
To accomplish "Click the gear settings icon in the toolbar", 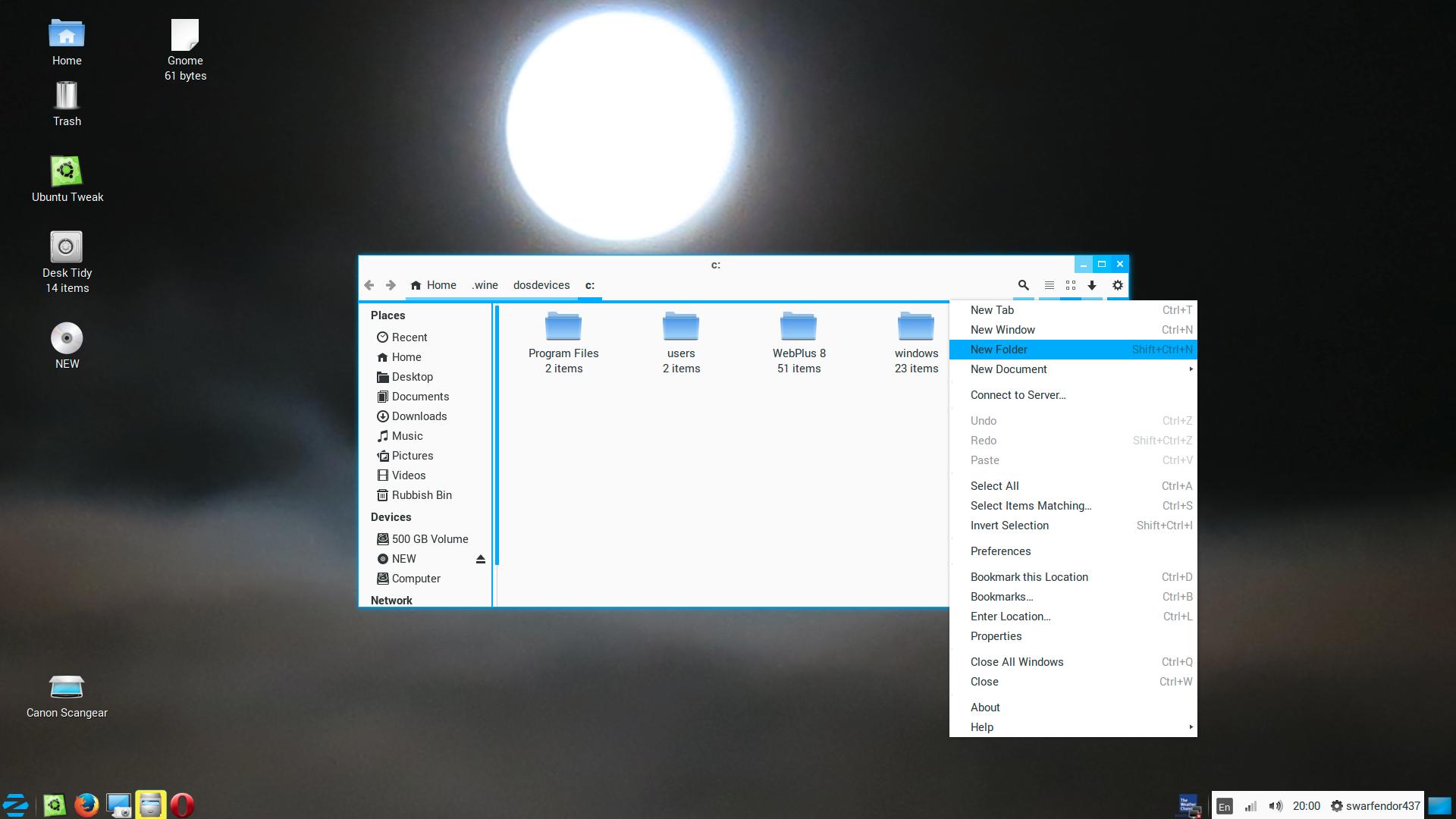I will tap(1117, 285).
